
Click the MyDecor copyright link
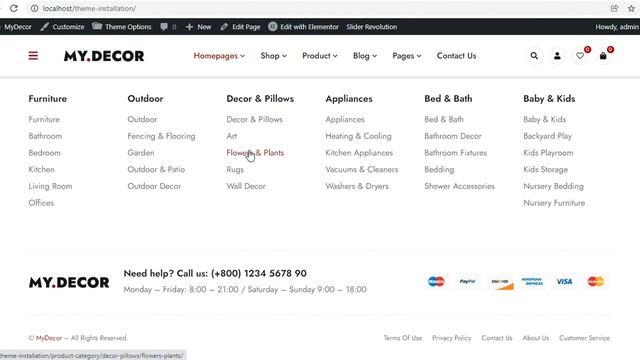[x=49, y=338]
